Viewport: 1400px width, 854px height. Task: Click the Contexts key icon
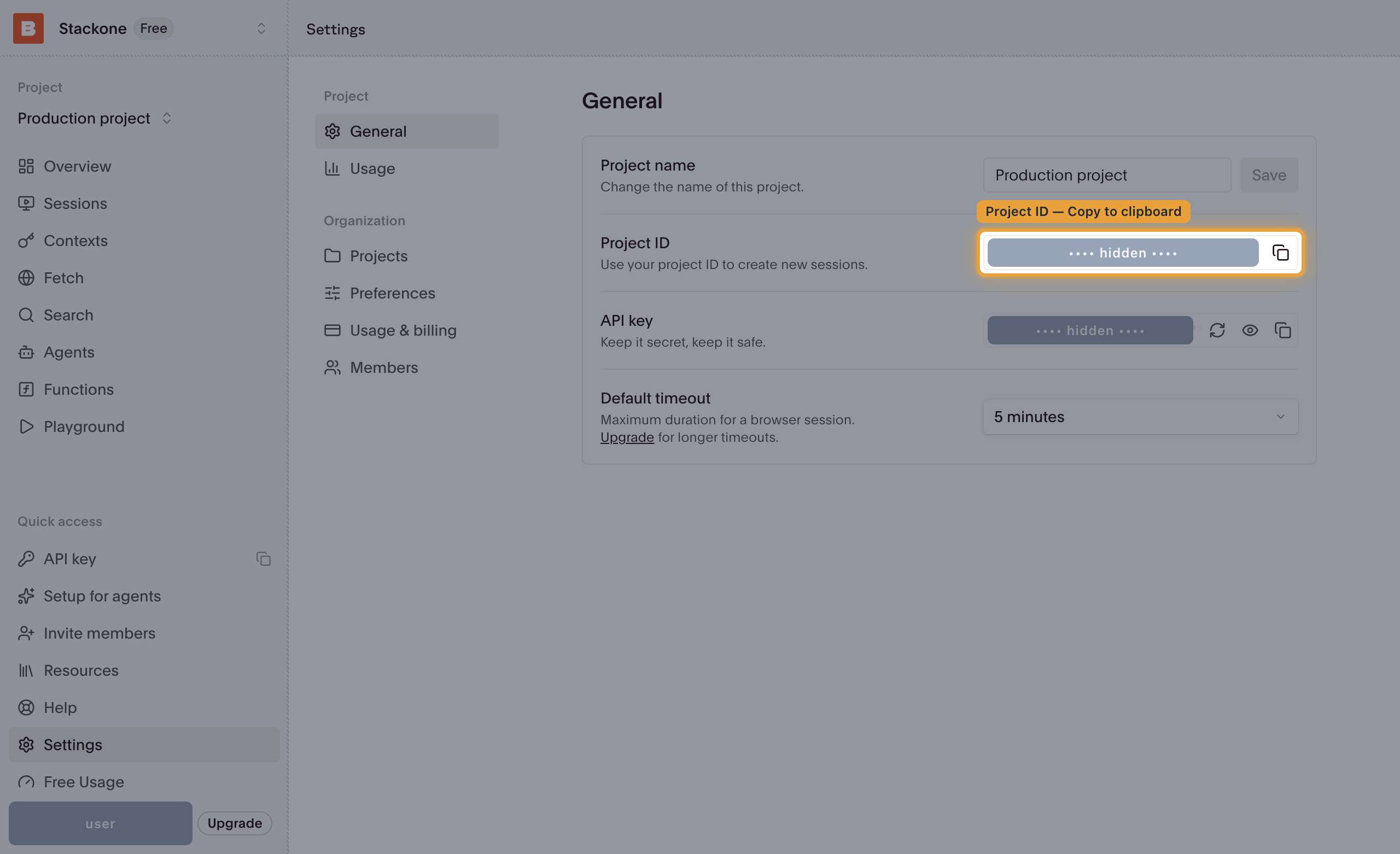[26, 241]
